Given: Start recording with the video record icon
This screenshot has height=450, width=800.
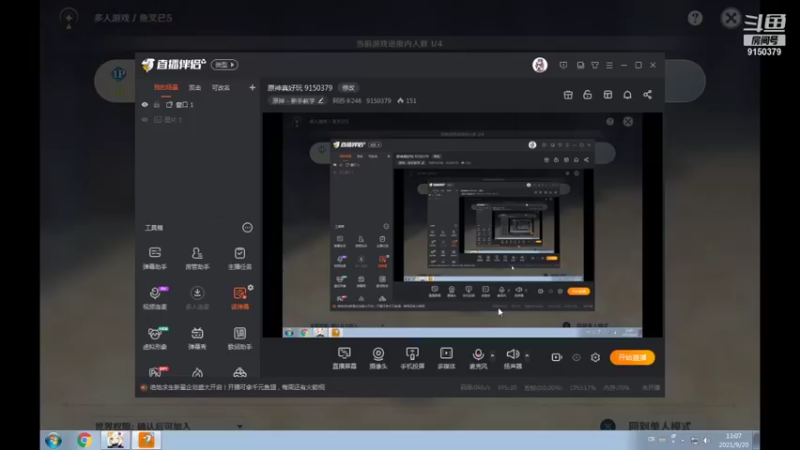Looking at the screenshot, I should 557,357.
